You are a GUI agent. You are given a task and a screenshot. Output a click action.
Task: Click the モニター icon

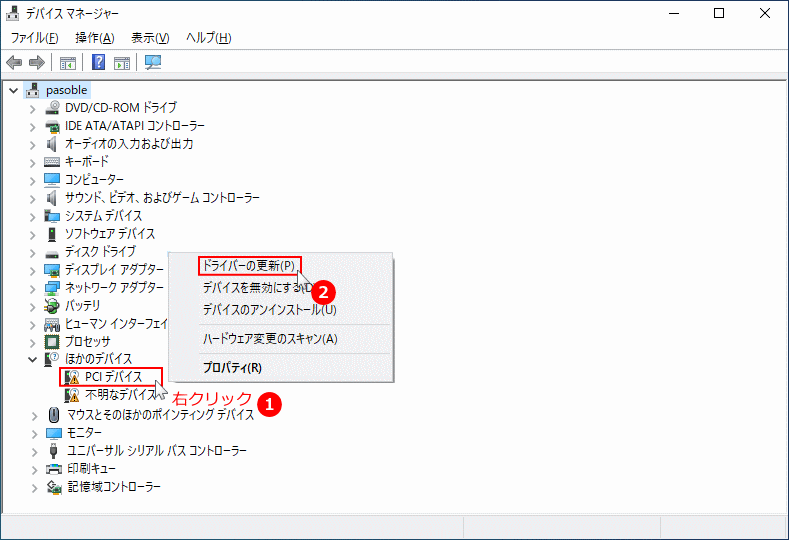pyautogui.click(x=53, y=433)
